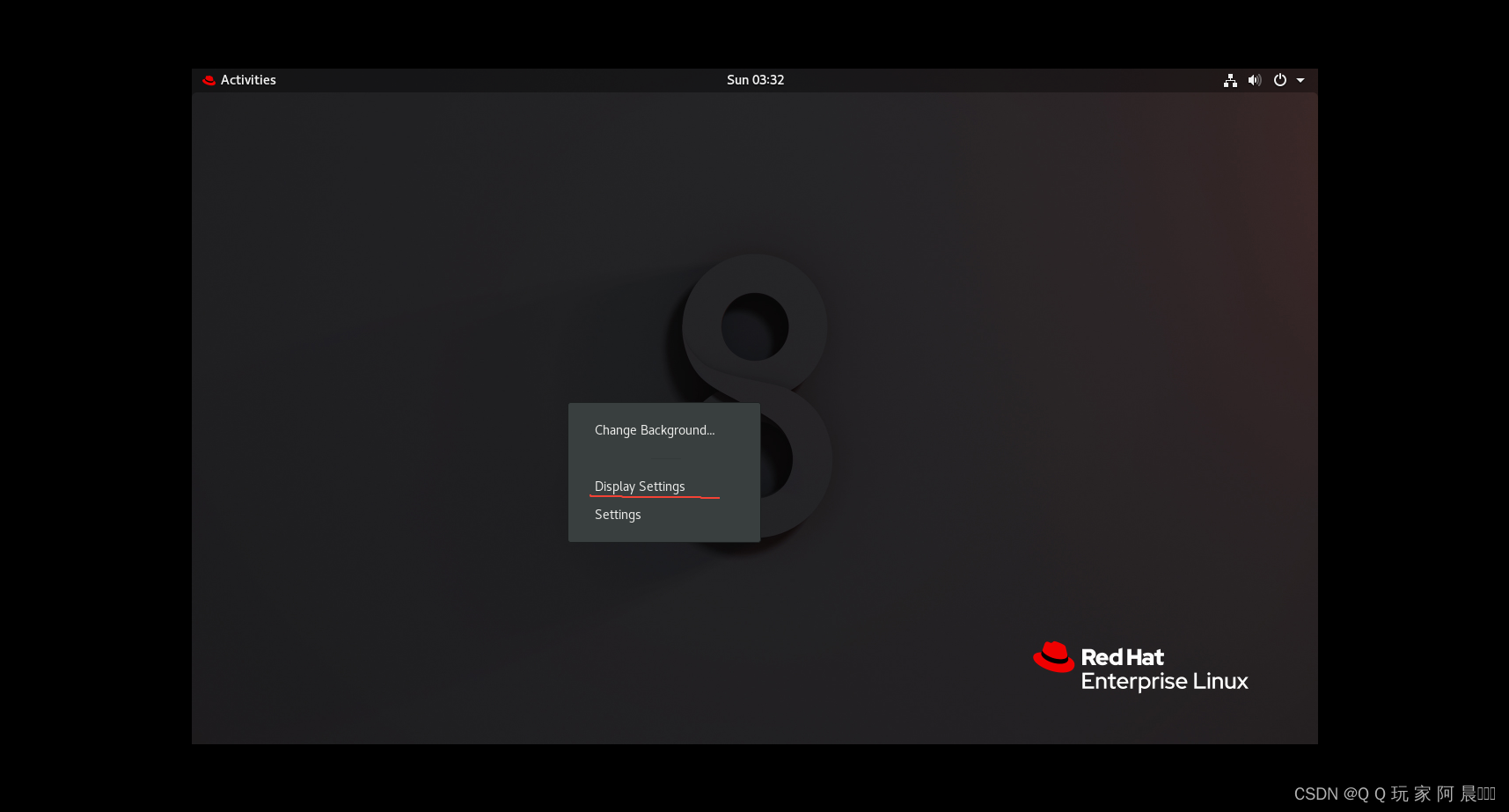Choose Settings in the context menu

(617, 515)
